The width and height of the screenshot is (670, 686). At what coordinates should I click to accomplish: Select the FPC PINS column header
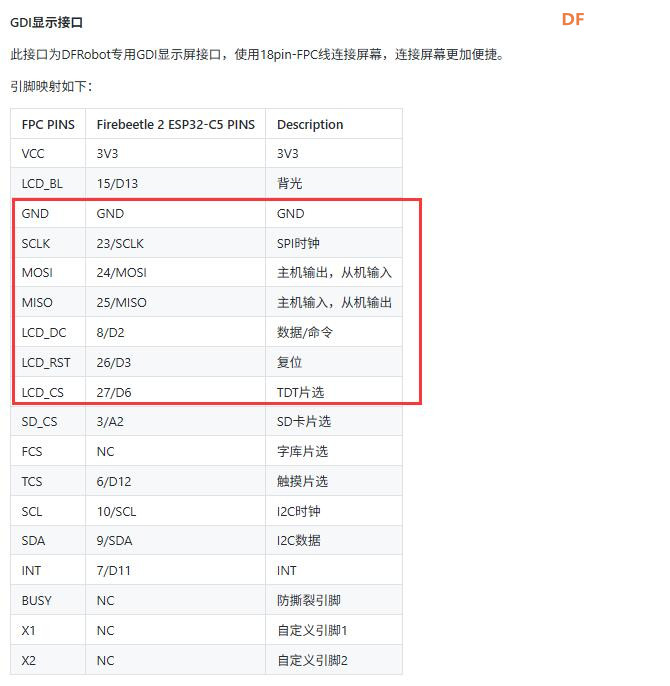49,125
